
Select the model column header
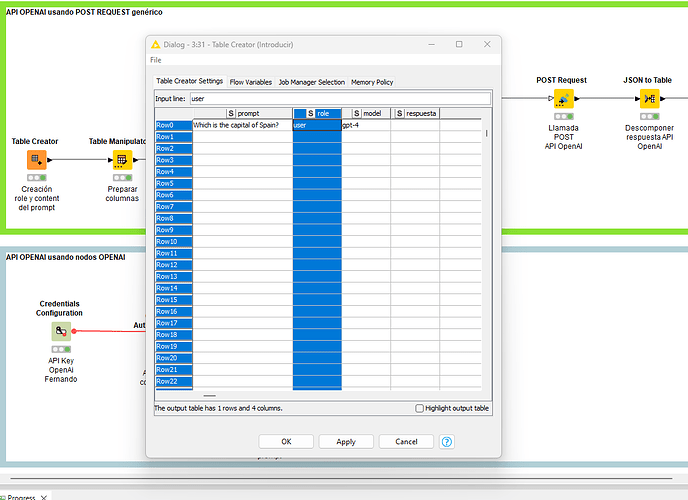click(x=371, y=113)
